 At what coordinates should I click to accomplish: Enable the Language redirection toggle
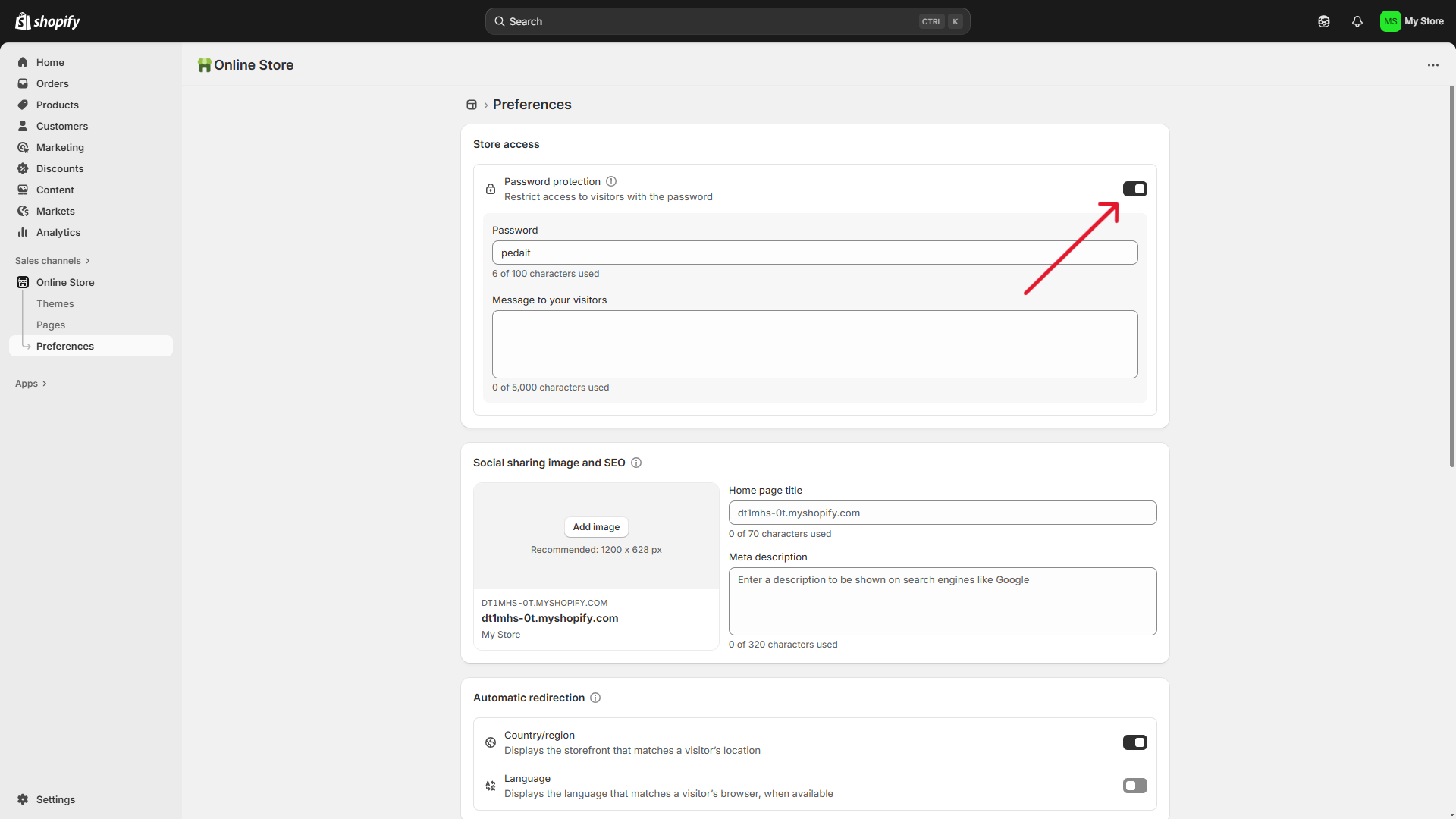point(1134,786)
